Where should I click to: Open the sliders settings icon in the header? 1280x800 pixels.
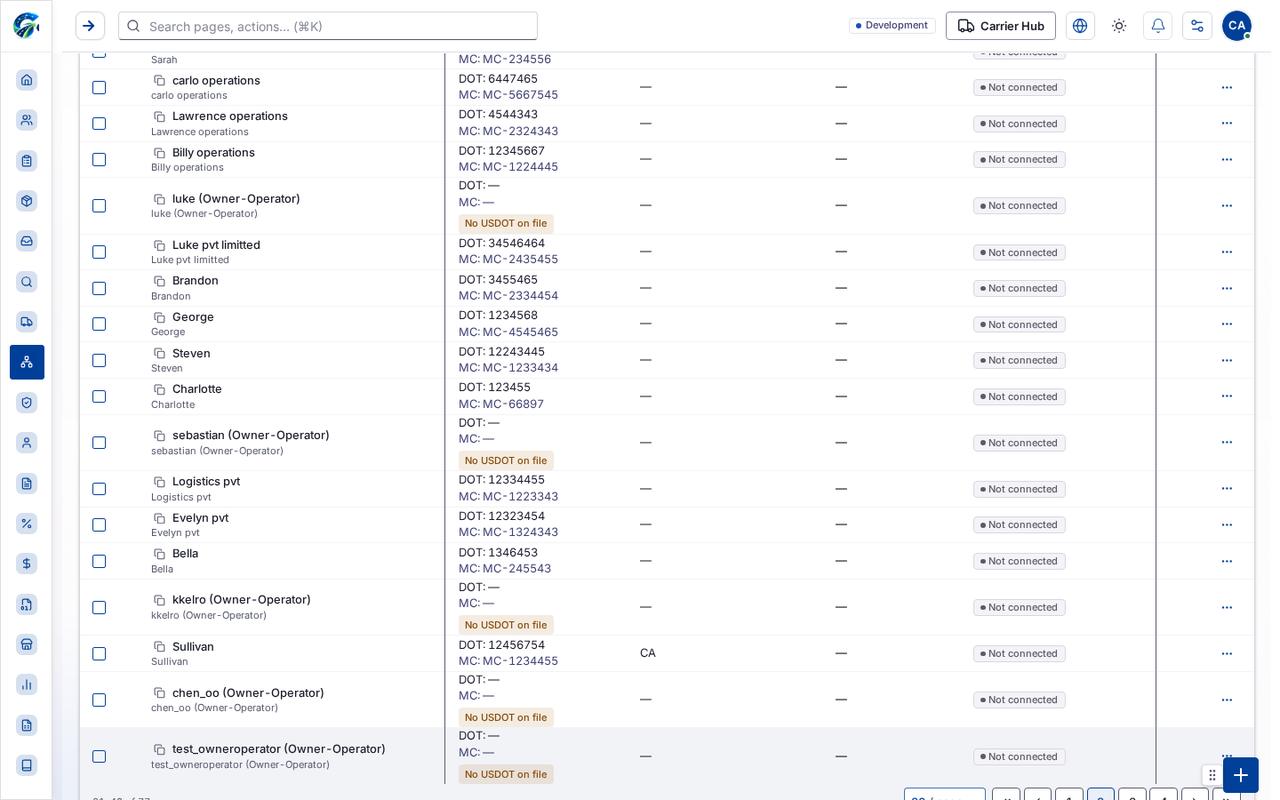1197,26
